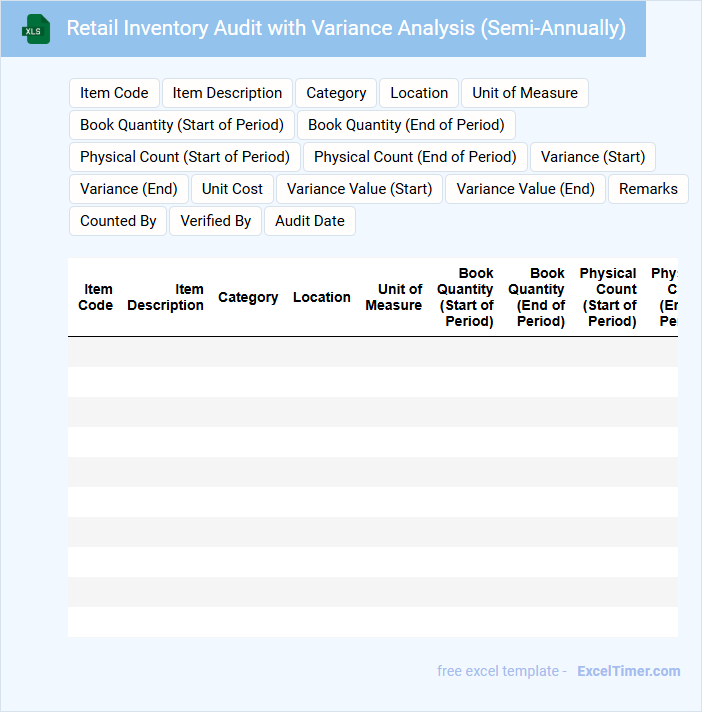Viewport: 702px width, 712px height.
Task: Click the first empty table row
Action: (373, 352)
